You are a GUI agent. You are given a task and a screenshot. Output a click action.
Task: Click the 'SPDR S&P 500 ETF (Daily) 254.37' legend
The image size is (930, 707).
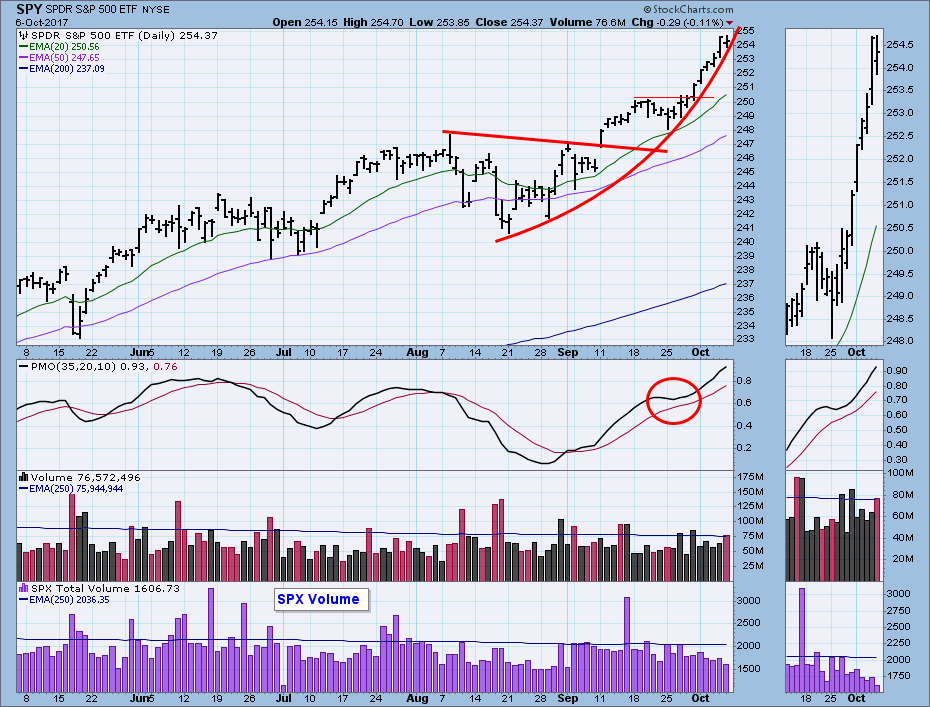125,36
